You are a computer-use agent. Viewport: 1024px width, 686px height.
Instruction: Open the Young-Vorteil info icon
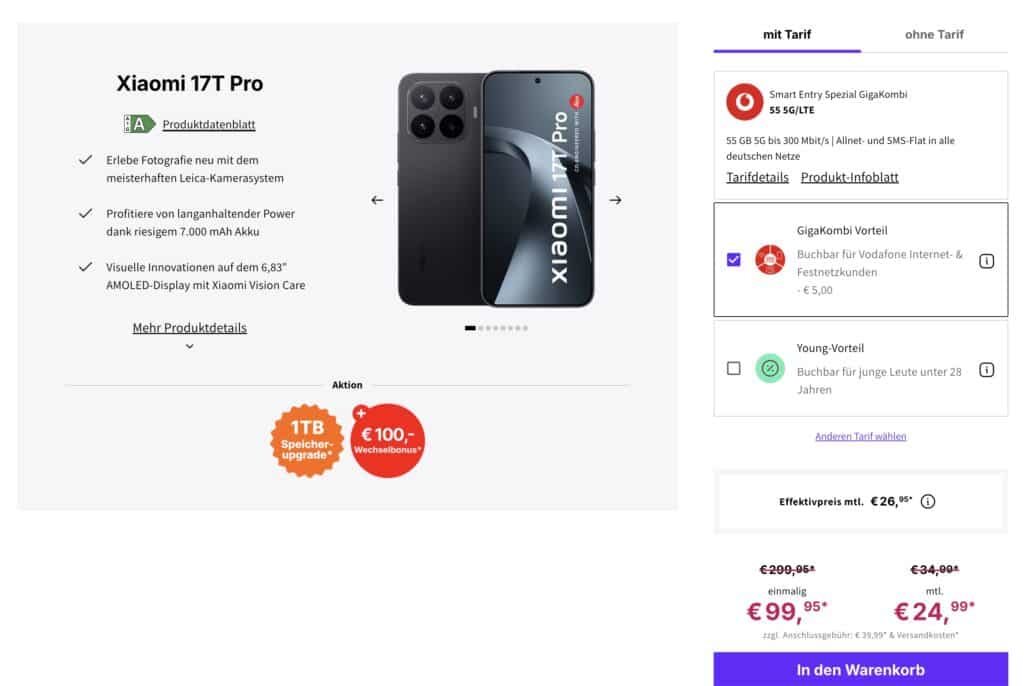986,370
